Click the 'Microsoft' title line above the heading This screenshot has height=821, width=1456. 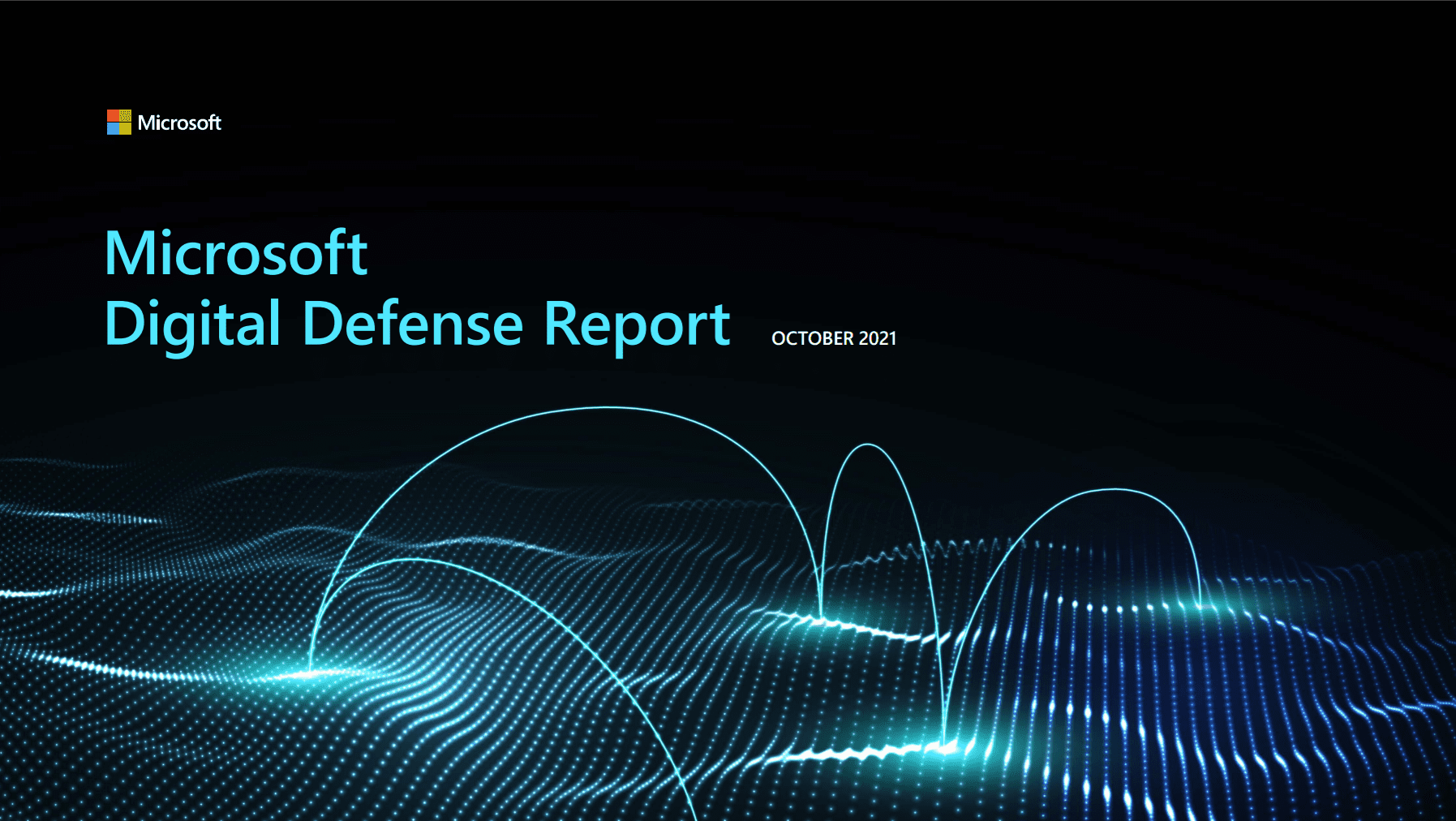pos(236,252)
